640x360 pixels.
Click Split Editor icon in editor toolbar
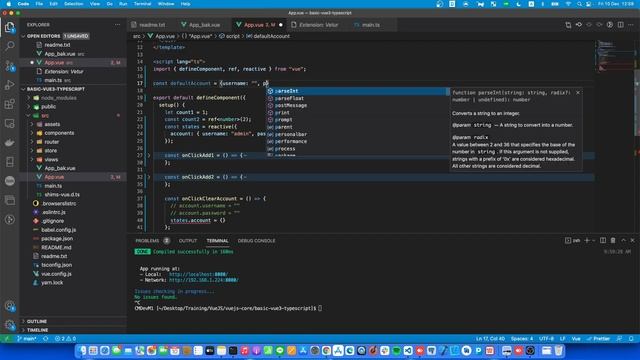click(x=620, y=25)
